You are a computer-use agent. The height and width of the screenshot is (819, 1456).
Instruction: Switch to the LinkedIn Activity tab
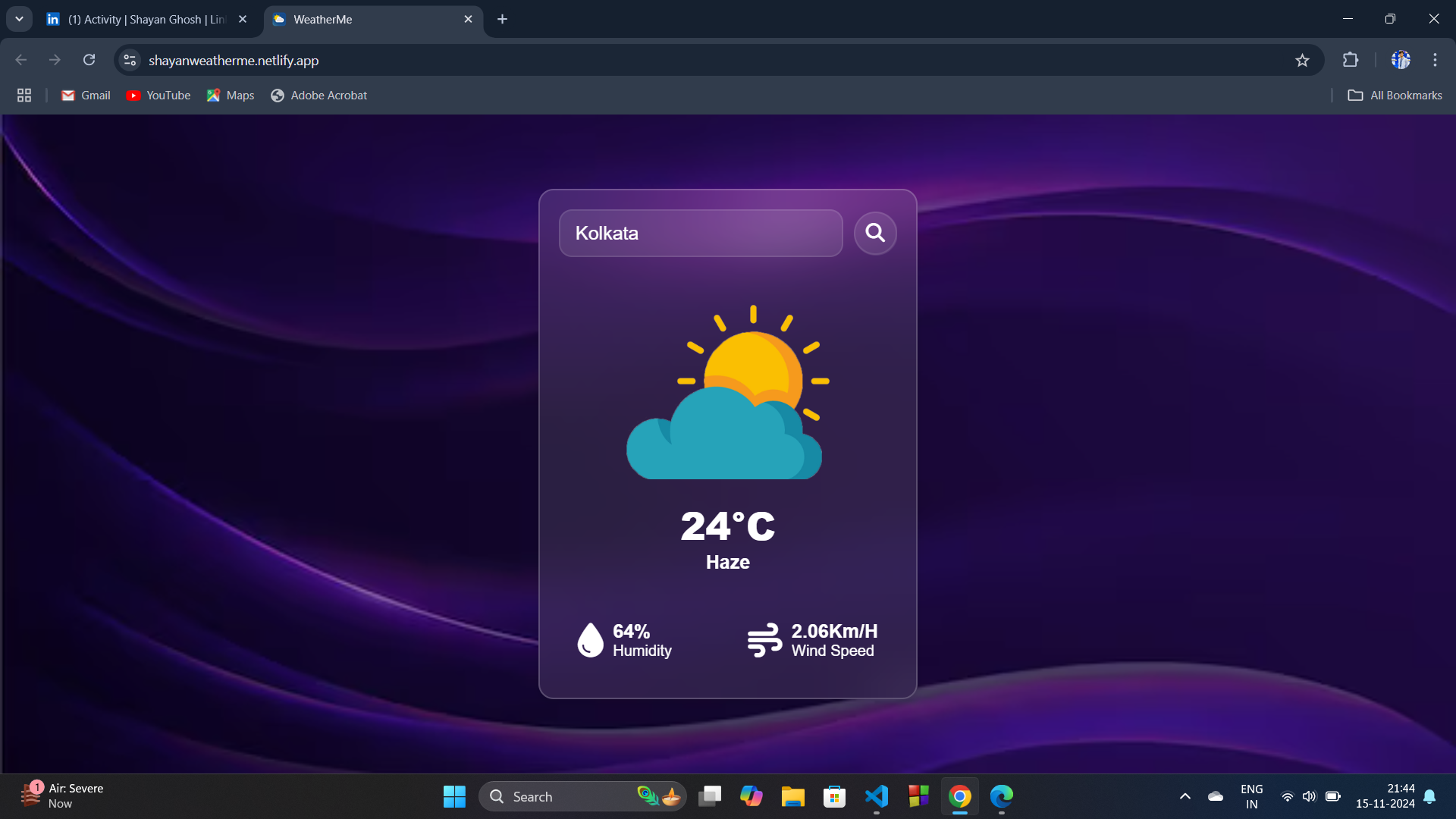coord(146,19)
